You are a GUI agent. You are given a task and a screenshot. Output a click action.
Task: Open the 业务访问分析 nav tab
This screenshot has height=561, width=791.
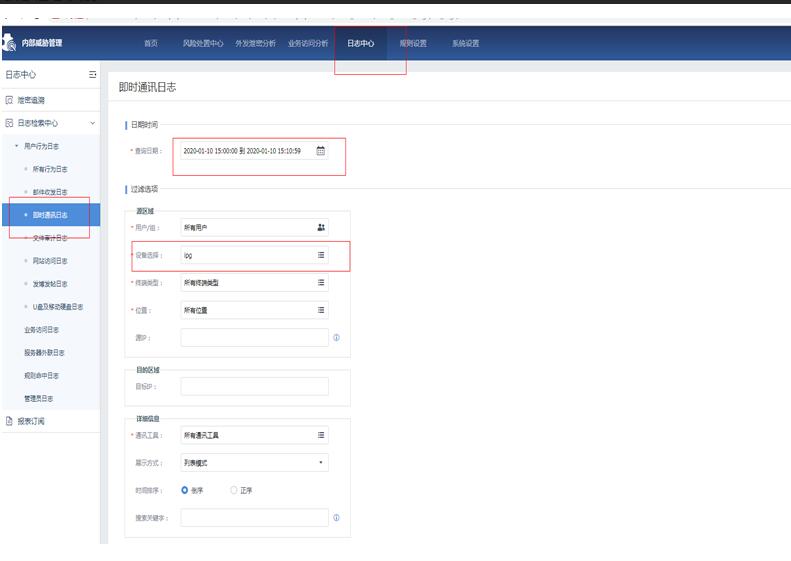308,43
